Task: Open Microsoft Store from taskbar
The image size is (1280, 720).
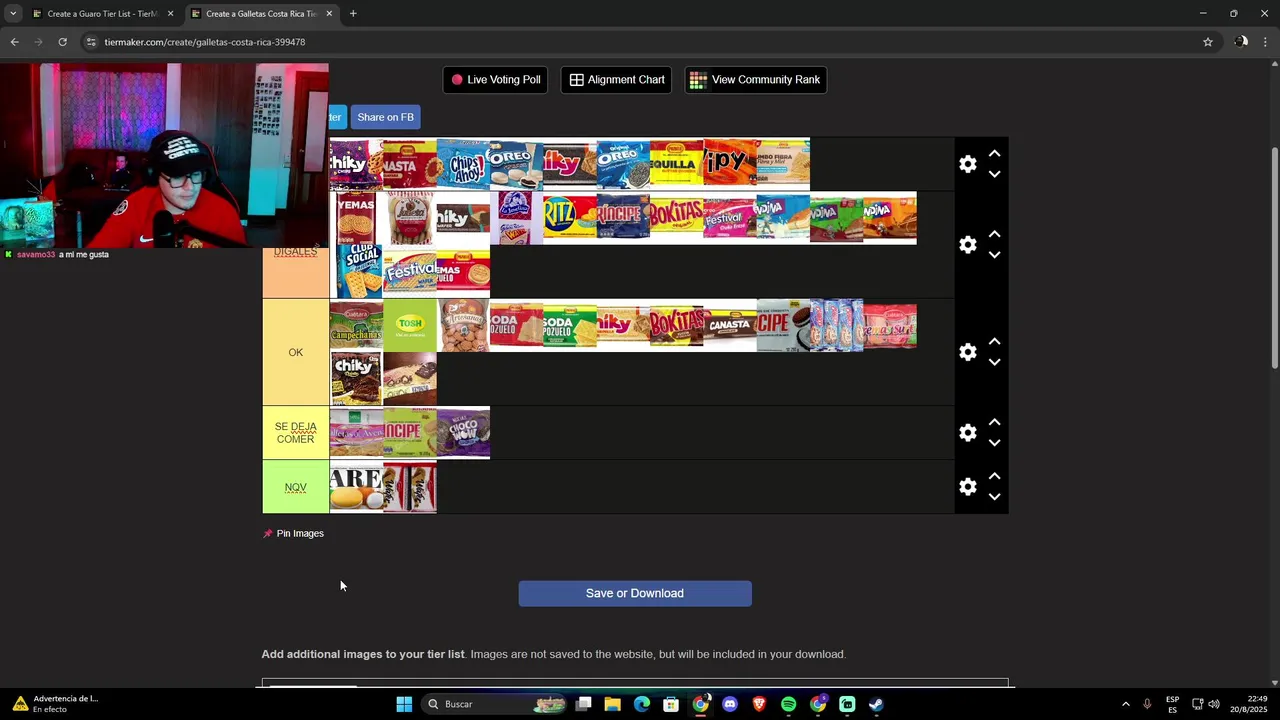Action: (x=671, y=704)
